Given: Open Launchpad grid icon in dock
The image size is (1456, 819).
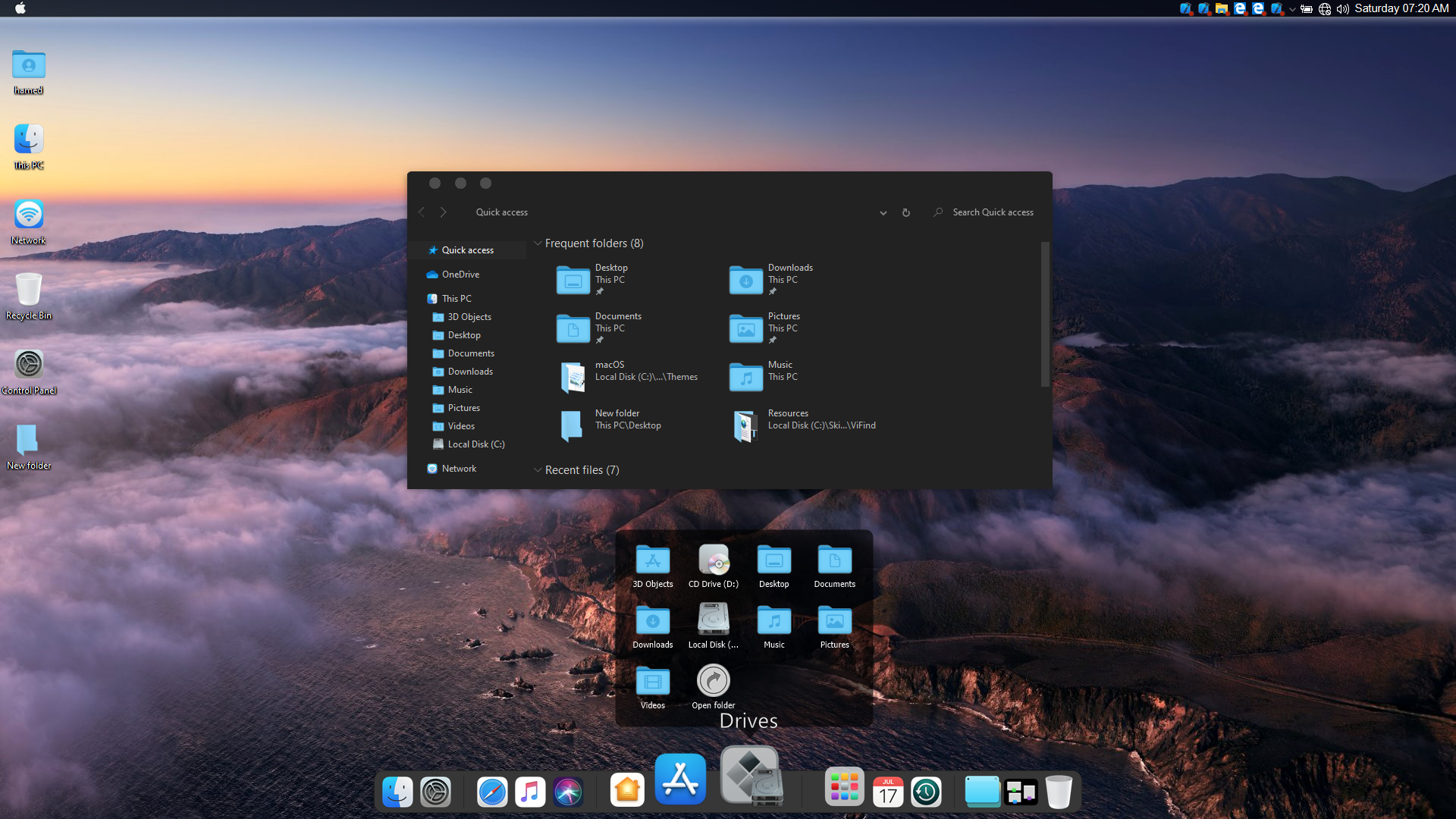Looking at the screenshot, I should click(844, 787).
